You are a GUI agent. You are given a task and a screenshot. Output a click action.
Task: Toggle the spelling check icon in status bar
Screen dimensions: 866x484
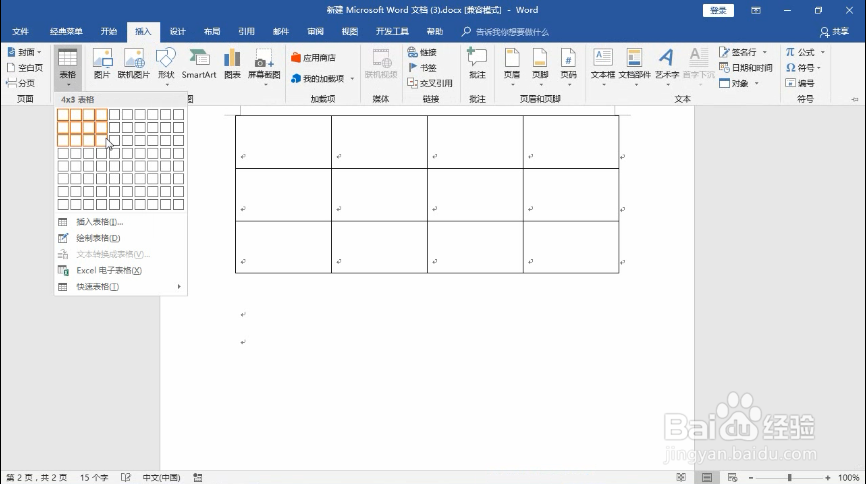(126, 477)
